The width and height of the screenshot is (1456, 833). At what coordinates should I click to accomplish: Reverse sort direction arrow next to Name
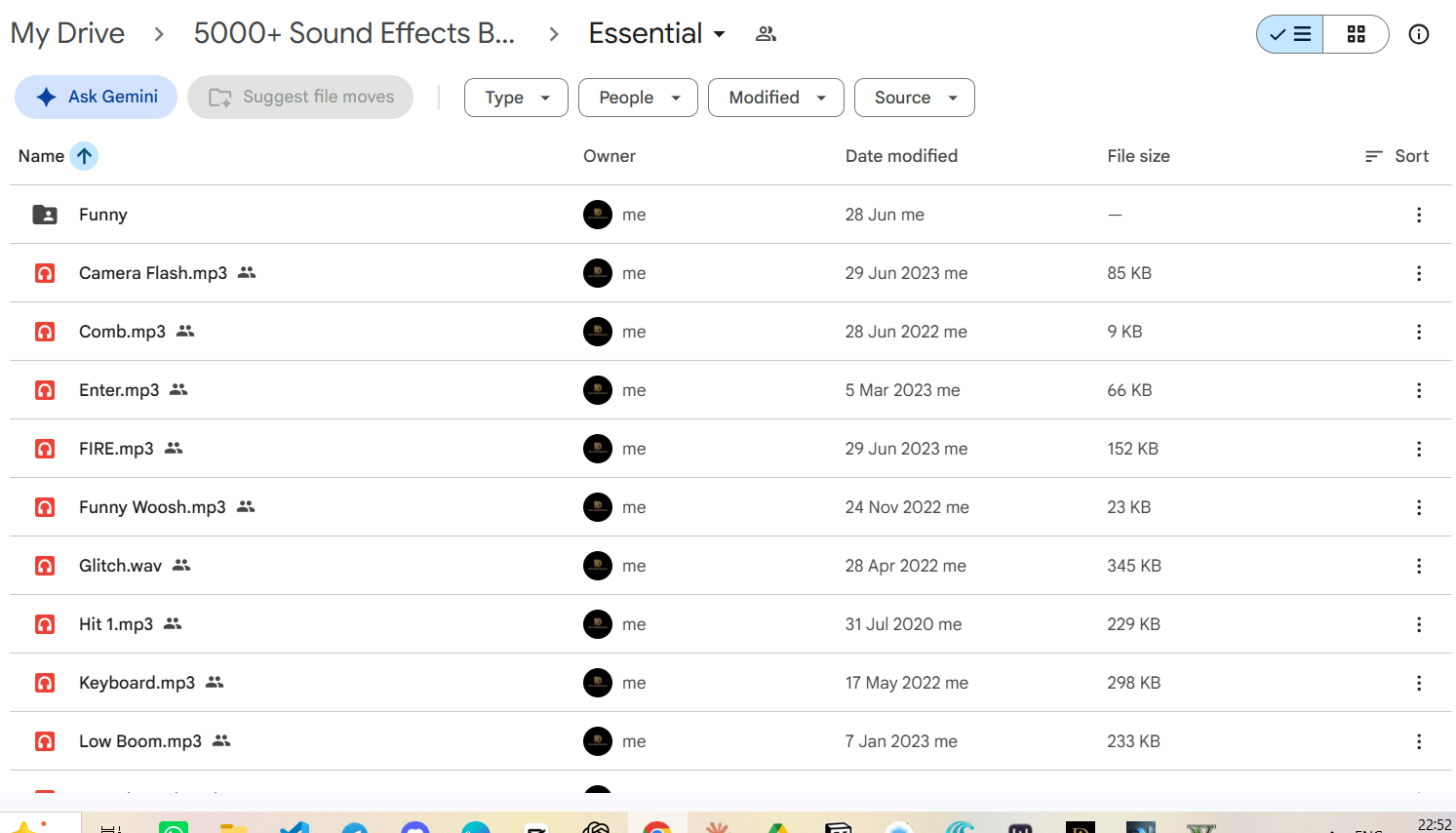point(85,156)
